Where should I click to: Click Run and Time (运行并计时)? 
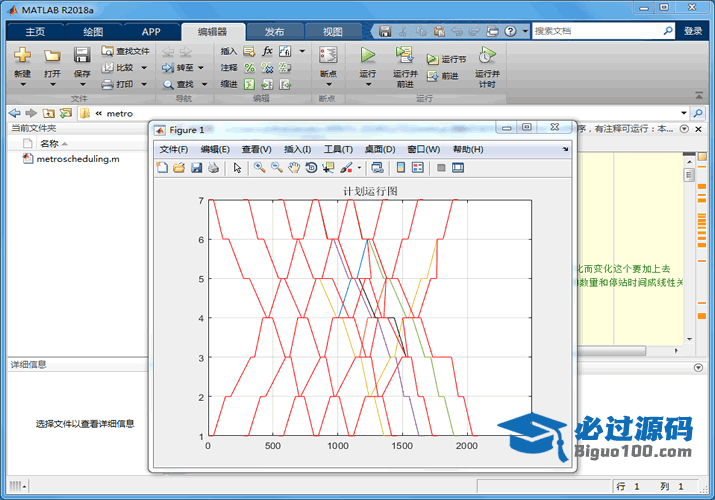coord(487,67)
